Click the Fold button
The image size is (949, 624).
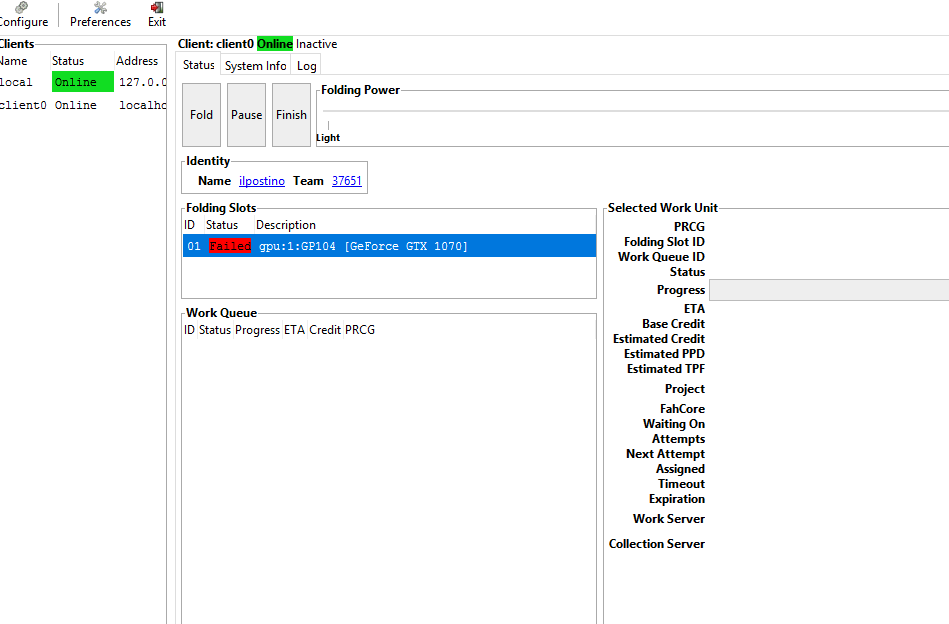201,114
